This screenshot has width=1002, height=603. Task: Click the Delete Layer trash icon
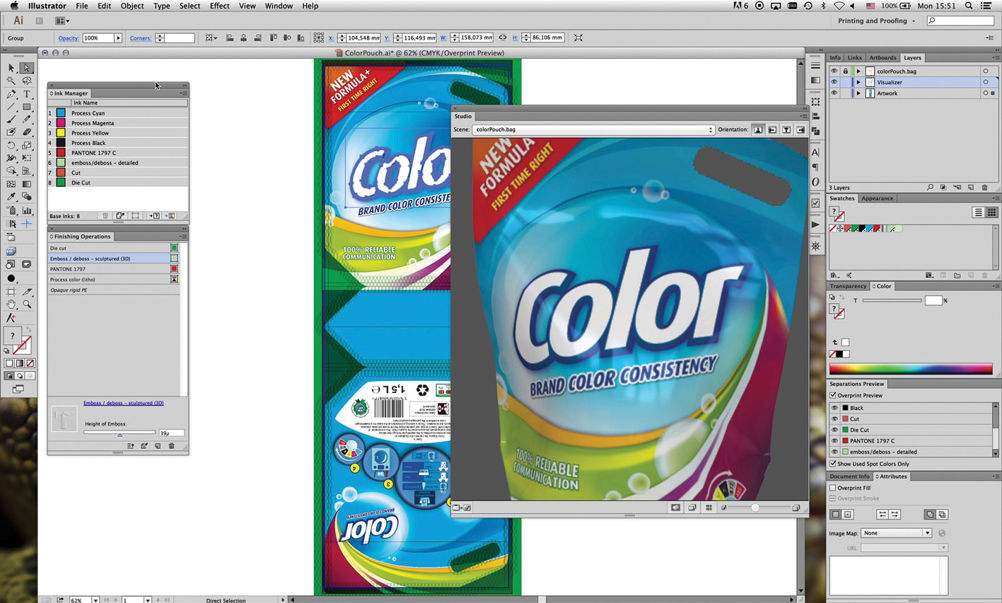985,187
